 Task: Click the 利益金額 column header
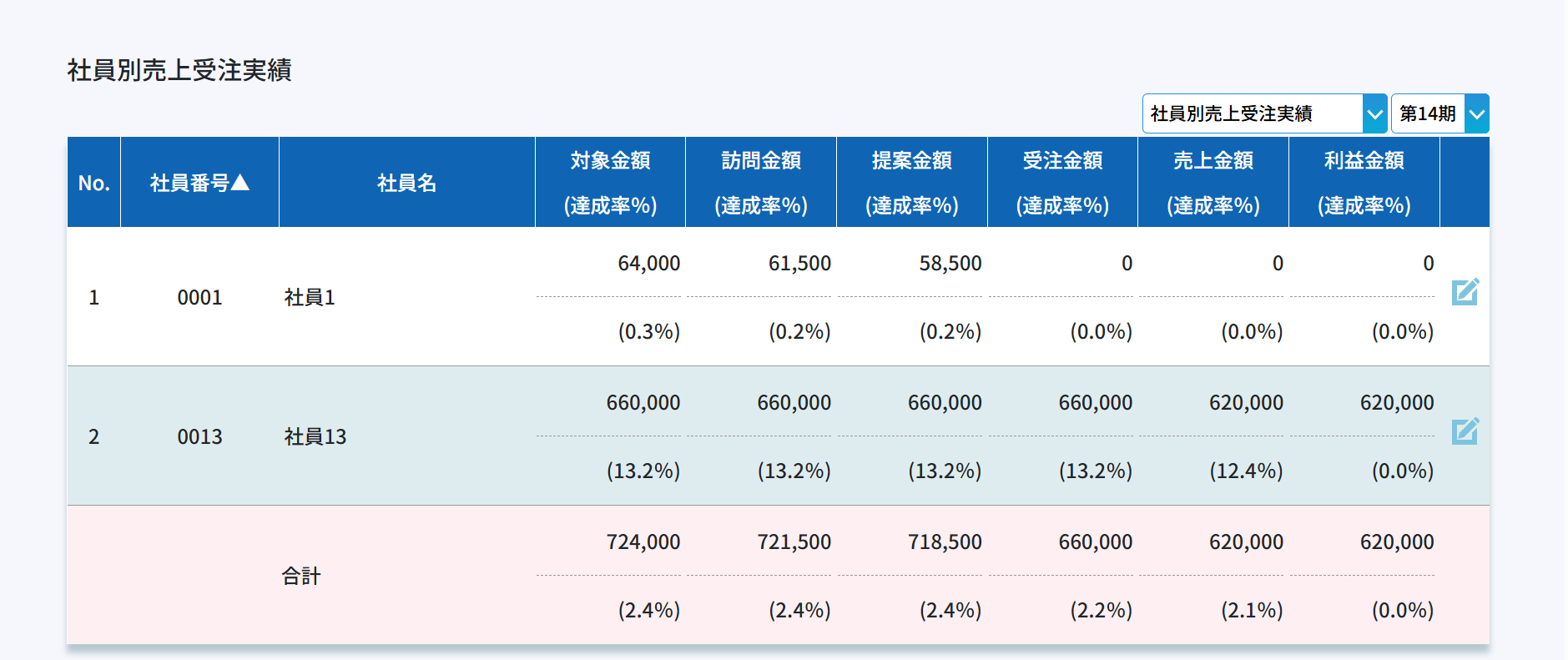(x=1364, y=161)
